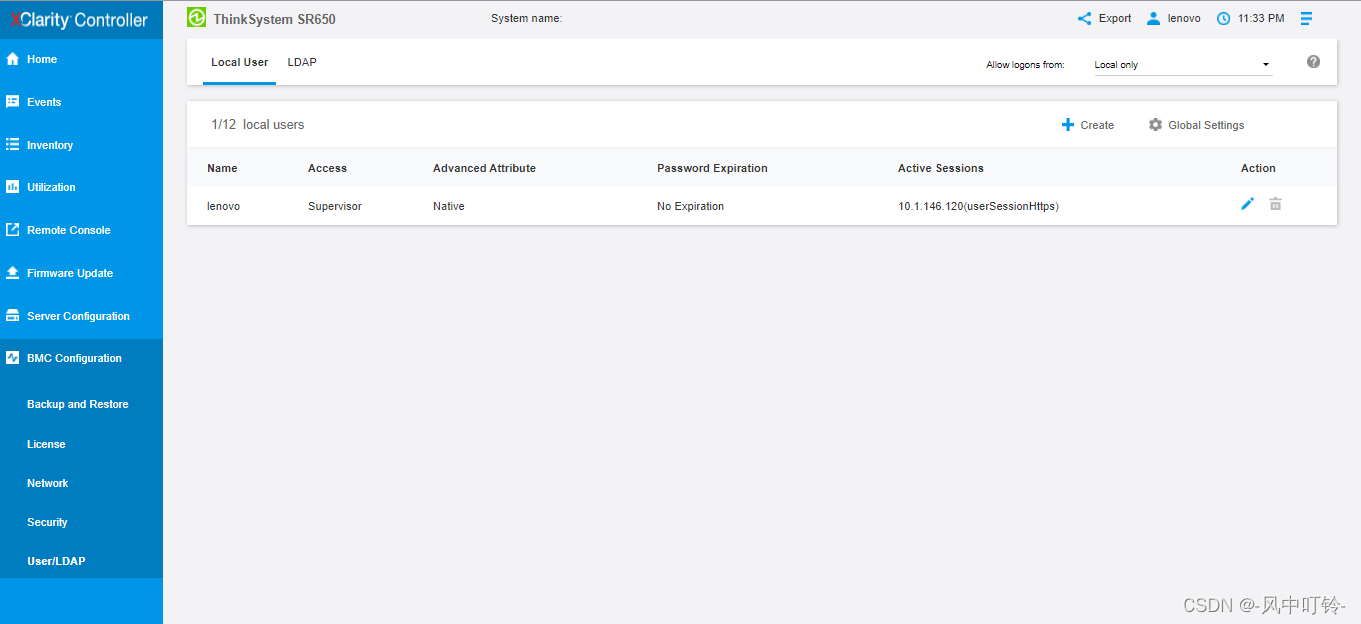Click the 1/12 local users count
Screen dimensions: 1361x624
[x=257, y=125]
